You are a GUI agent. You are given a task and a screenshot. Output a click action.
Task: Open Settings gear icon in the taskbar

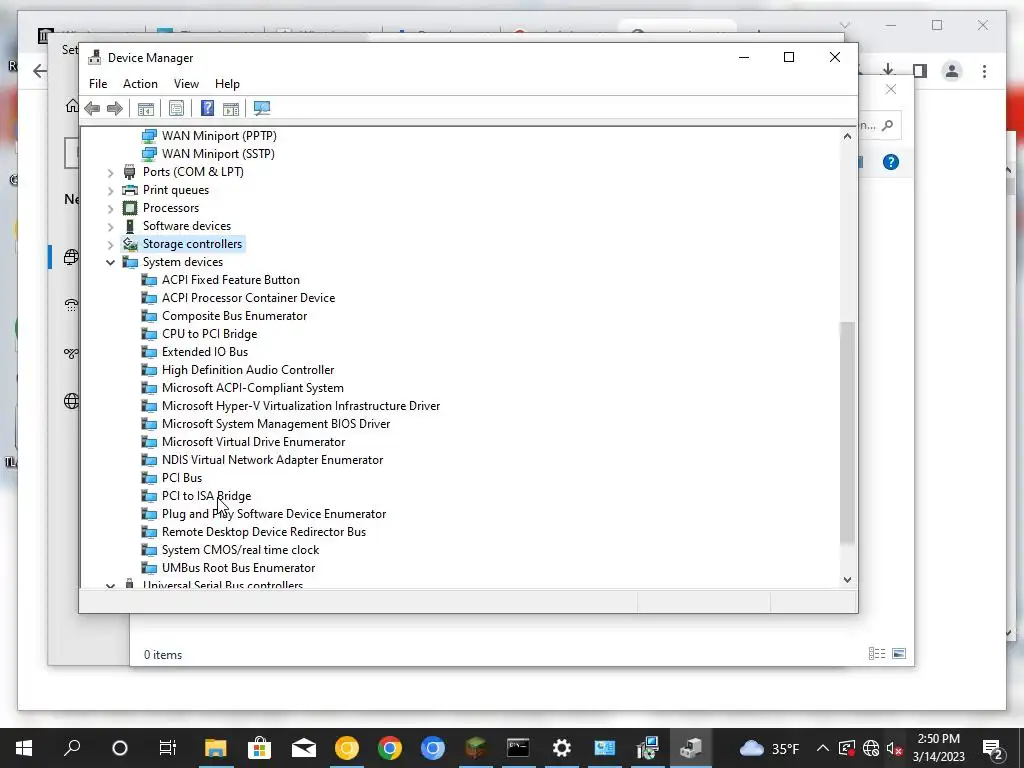click(x=562, y=748)
